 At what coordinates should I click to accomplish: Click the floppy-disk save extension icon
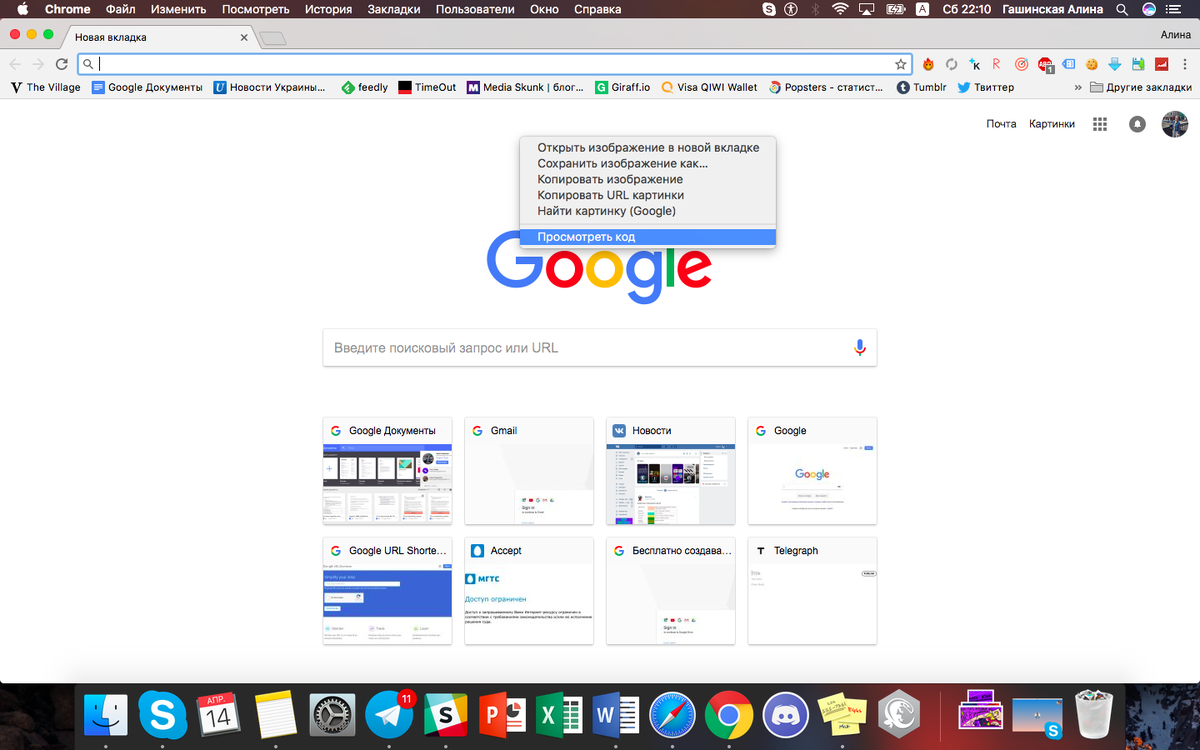coord(1138,64)
